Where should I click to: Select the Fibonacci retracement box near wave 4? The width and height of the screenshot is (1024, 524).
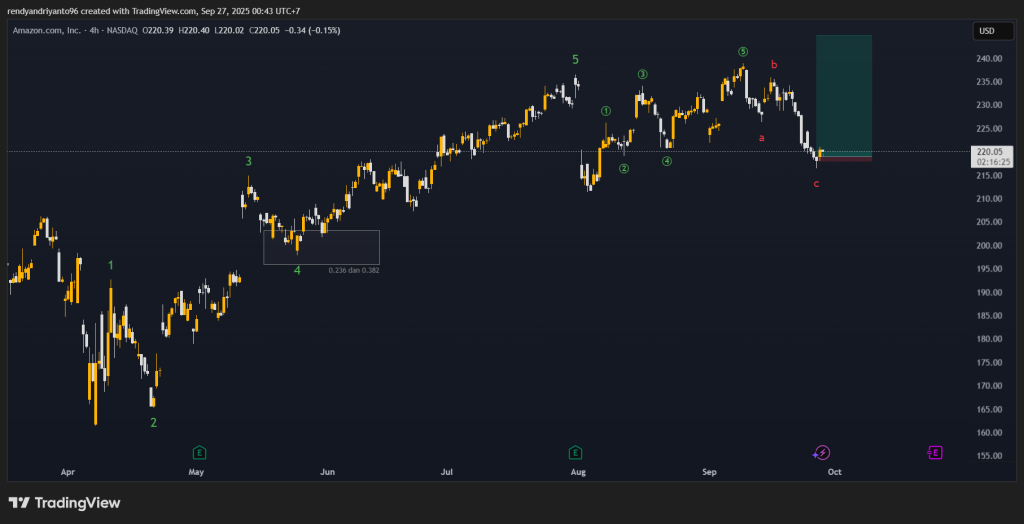[x=321, y=247]
